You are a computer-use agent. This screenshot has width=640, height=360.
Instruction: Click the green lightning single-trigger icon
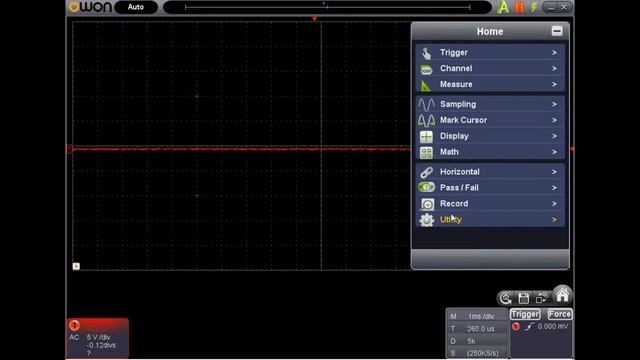point(534,7)
